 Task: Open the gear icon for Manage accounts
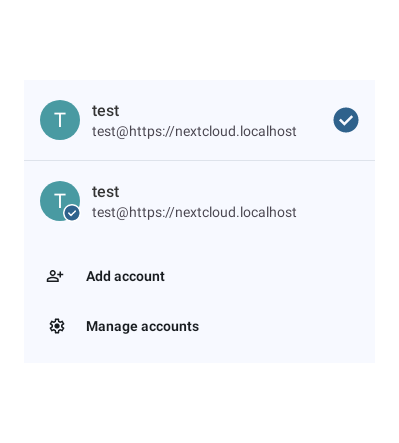57,326
